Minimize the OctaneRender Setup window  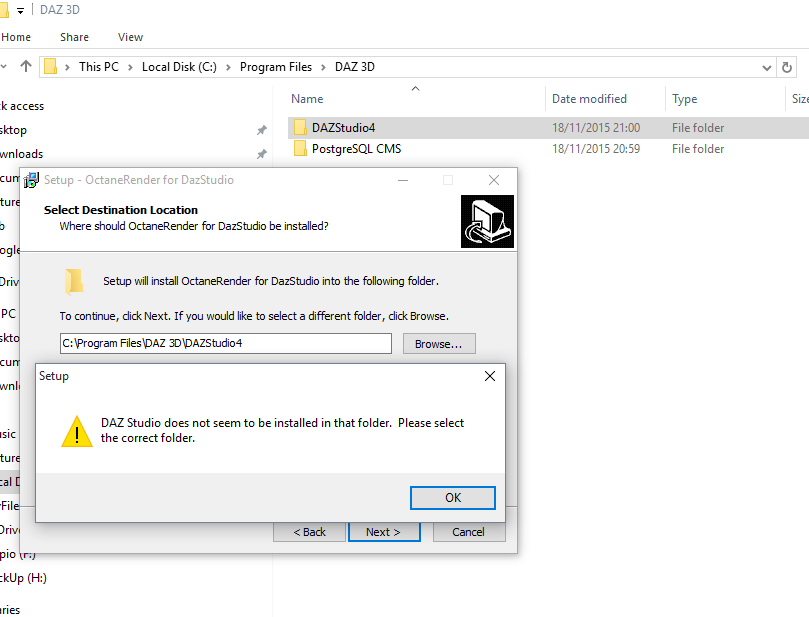(403, 180)
